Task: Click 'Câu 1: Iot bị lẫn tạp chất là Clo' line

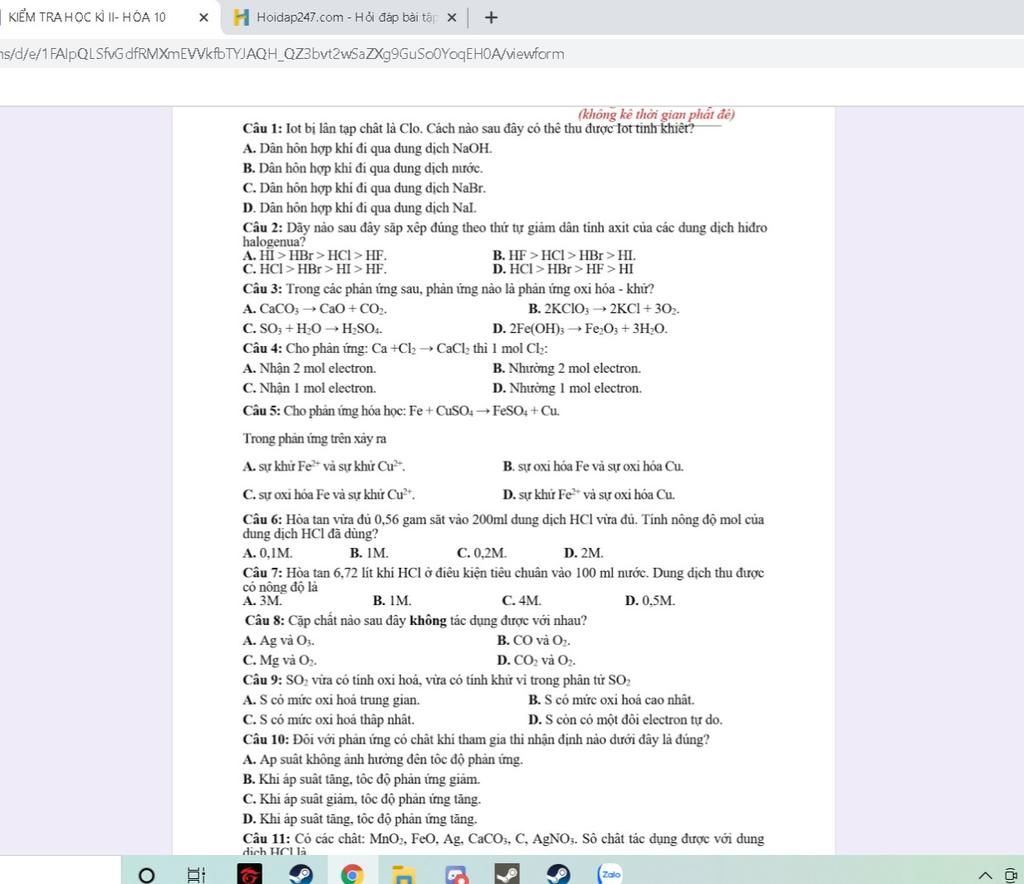Action: click(468, 128)
